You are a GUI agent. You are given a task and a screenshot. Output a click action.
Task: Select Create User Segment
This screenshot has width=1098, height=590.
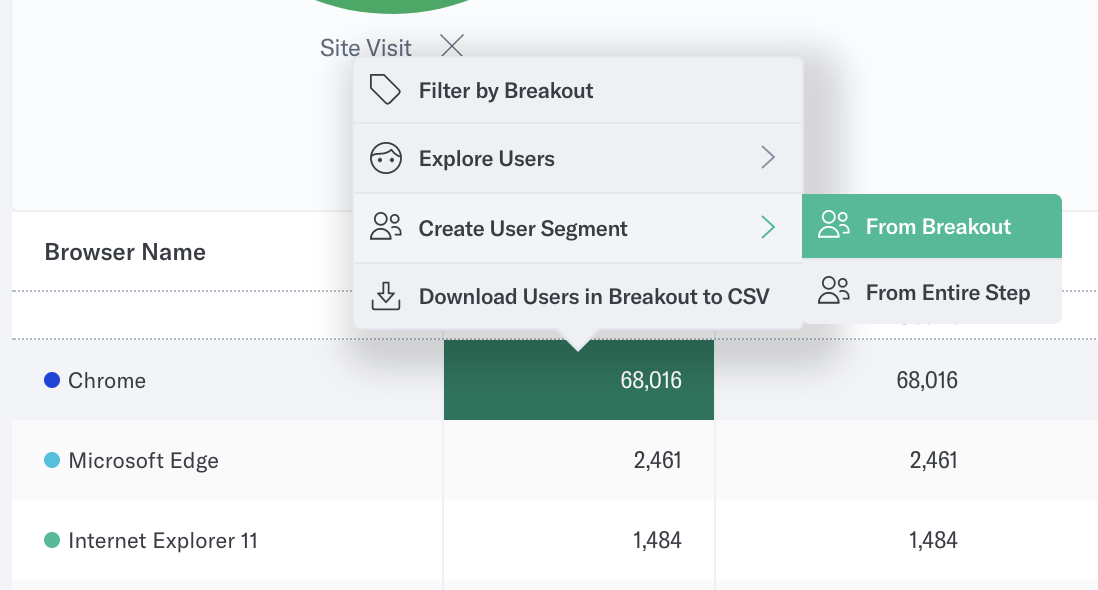pos(578,228)
